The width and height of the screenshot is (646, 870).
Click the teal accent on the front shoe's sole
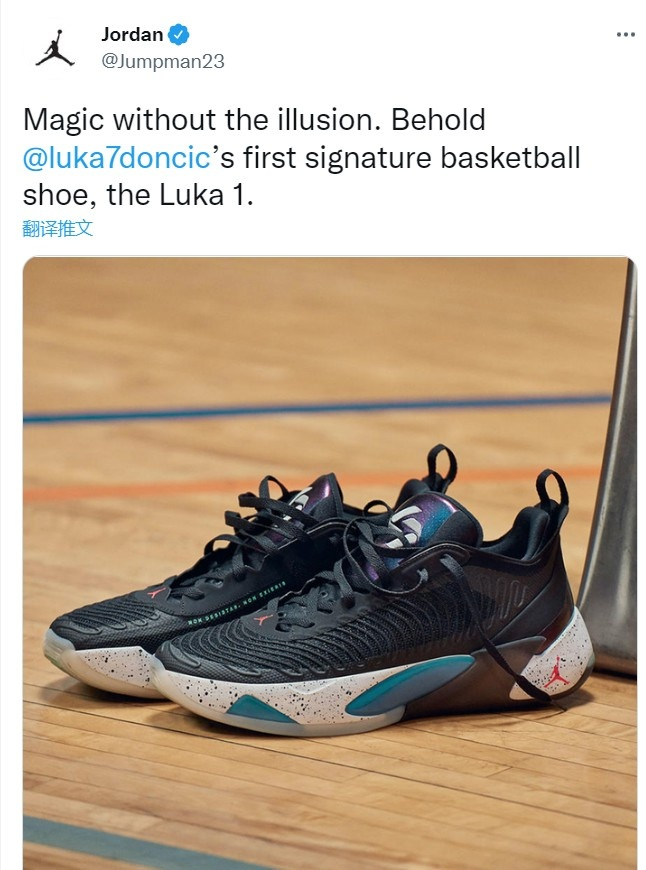point(410,684)
